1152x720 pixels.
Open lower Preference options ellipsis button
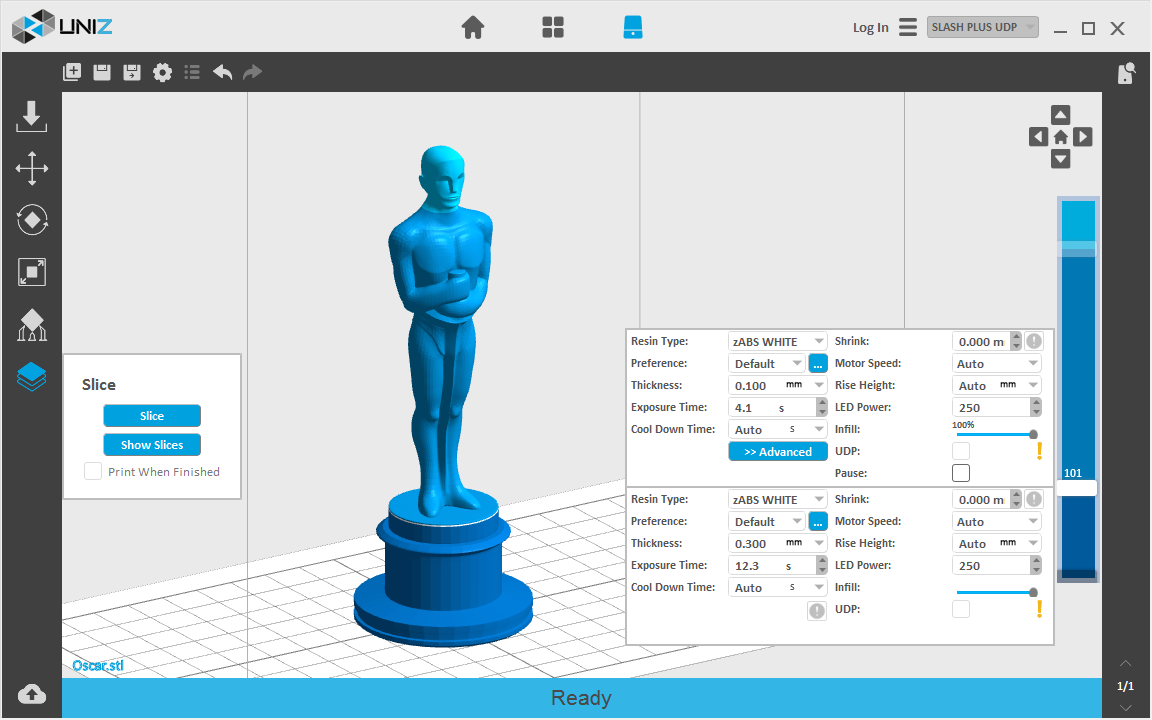point(818,522)
